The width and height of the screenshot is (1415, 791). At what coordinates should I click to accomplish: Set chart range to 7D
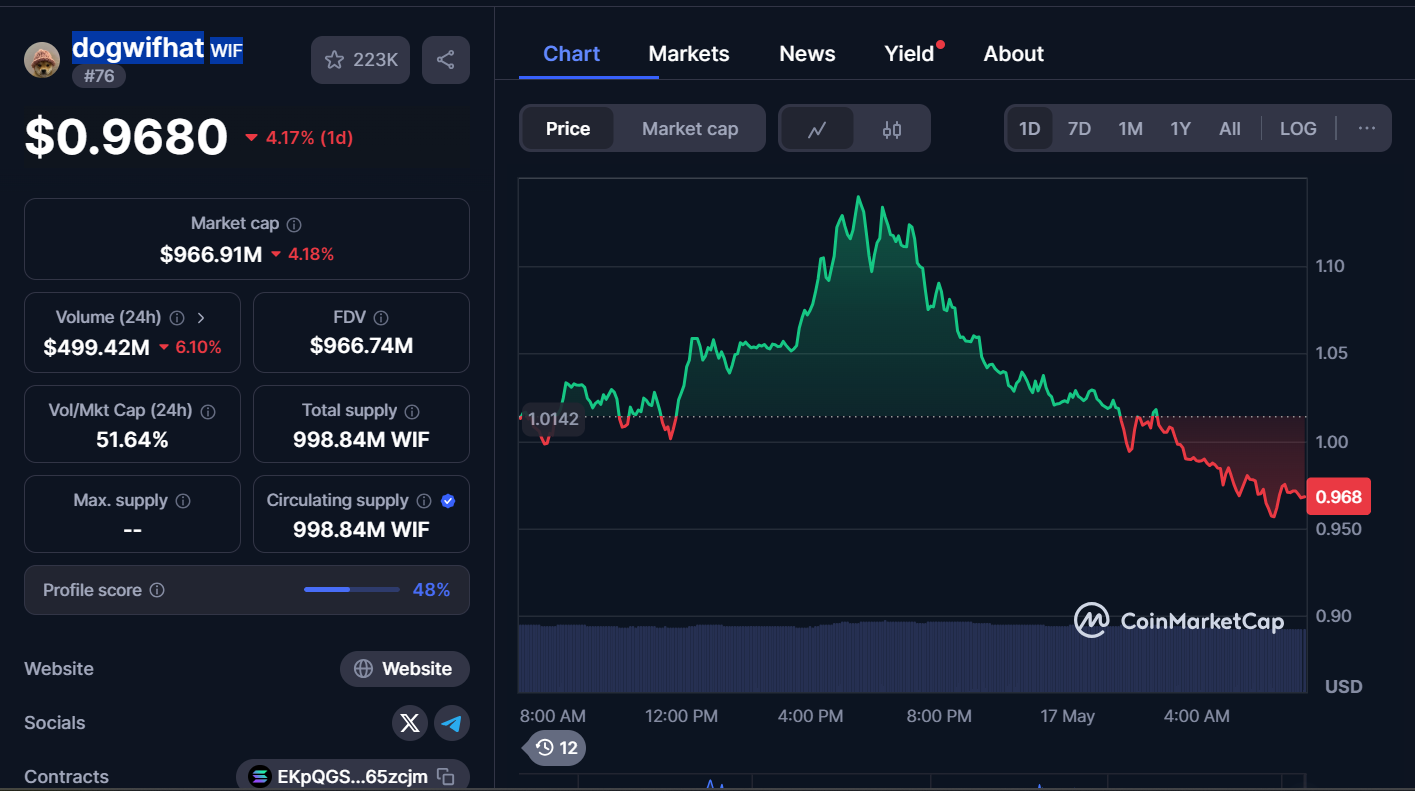(x=1079, y=129)
